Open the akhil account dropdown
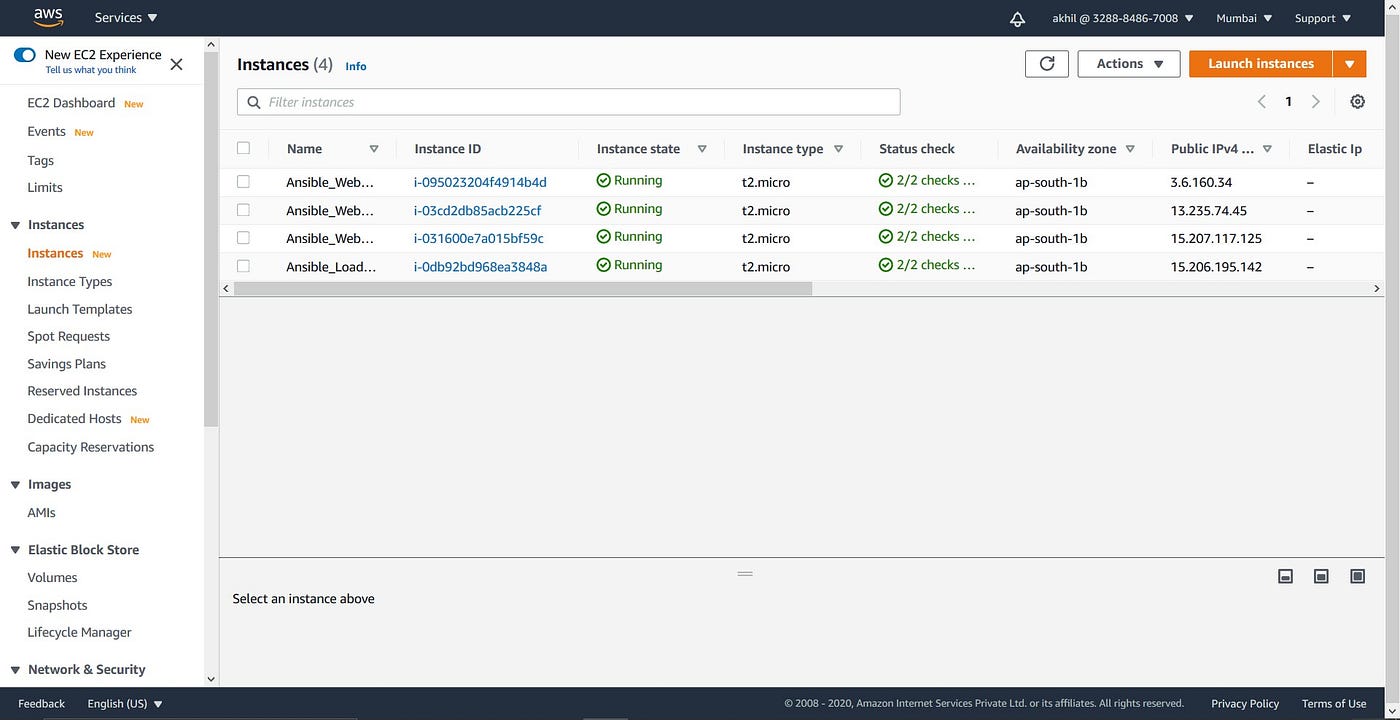This screenshot has height=720, width=1400. 1123,18
